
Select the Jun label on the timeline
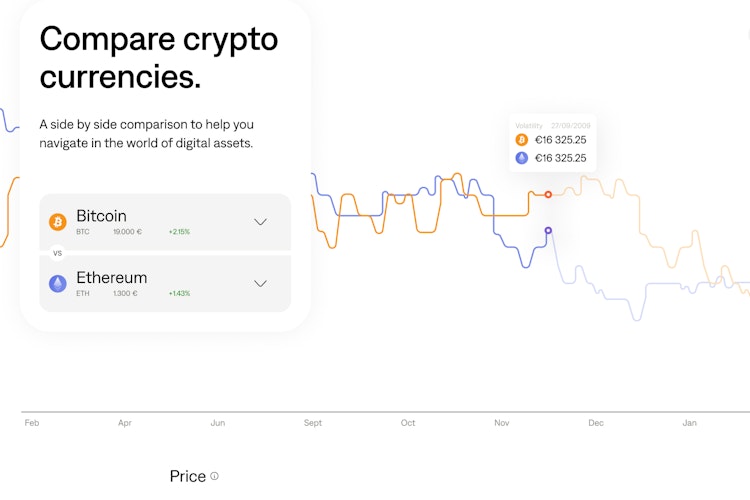point(217,423)
